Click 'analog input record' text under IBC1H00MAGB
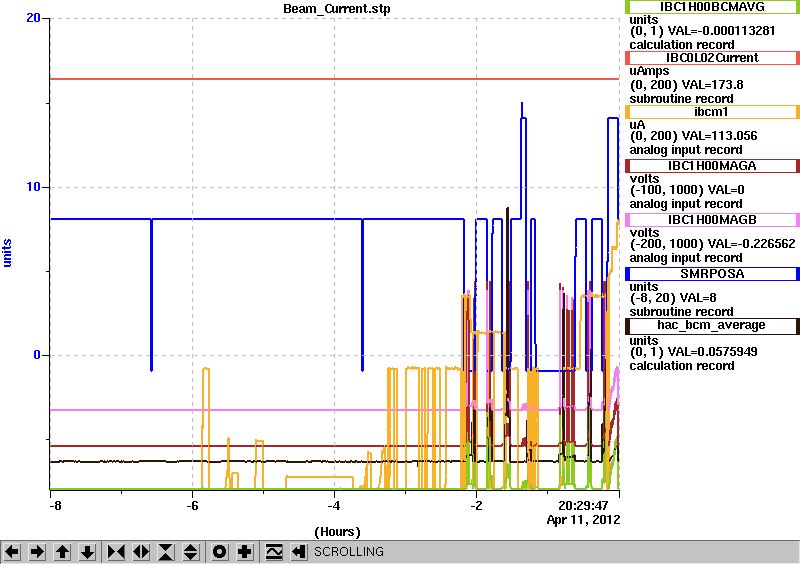This screenshot has width=800, height=564. (x=686, y=258)
